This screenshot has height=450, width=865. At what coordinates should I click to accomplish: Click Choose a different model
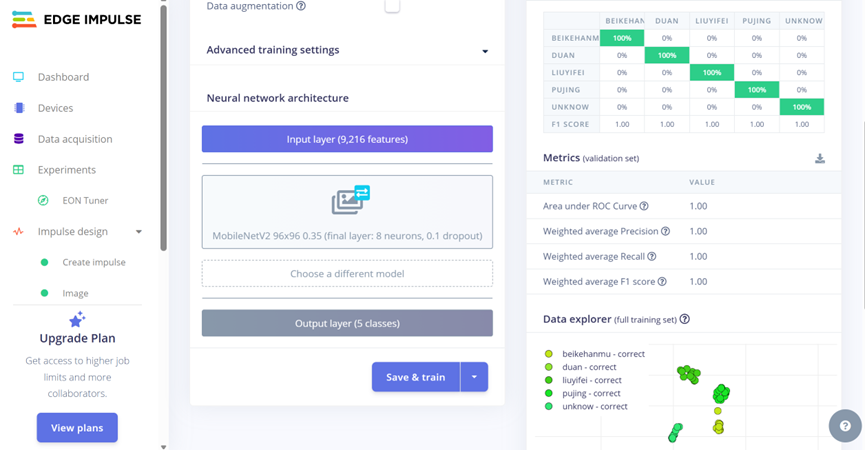coord(347,273)
